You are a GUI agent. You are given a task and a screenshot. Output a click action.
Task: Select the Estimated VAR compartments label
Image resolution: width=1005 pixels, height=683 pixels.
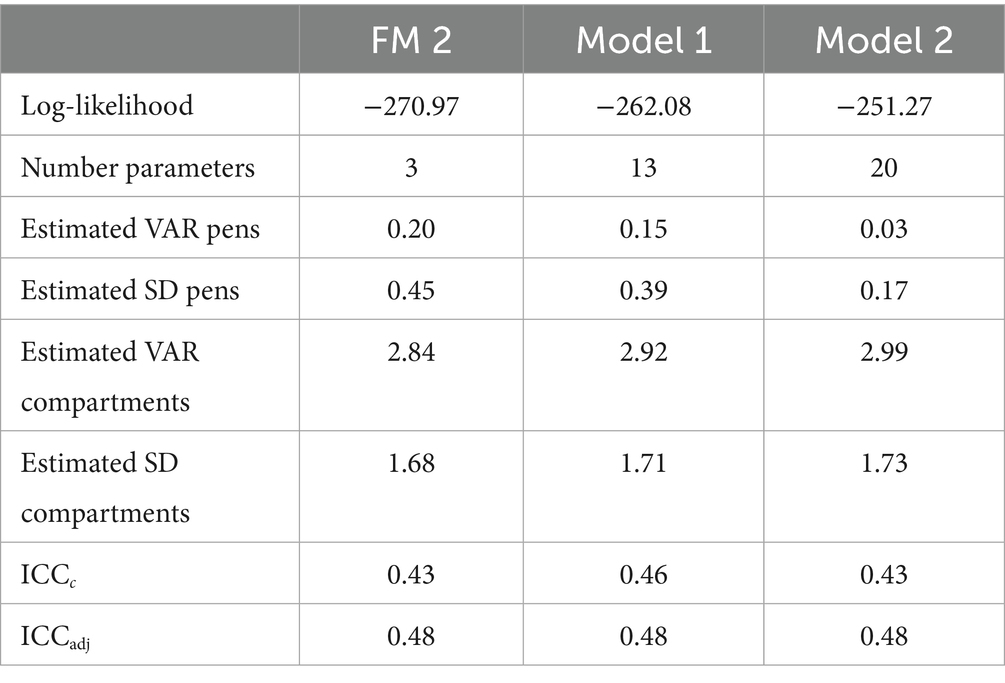point(110,377)
